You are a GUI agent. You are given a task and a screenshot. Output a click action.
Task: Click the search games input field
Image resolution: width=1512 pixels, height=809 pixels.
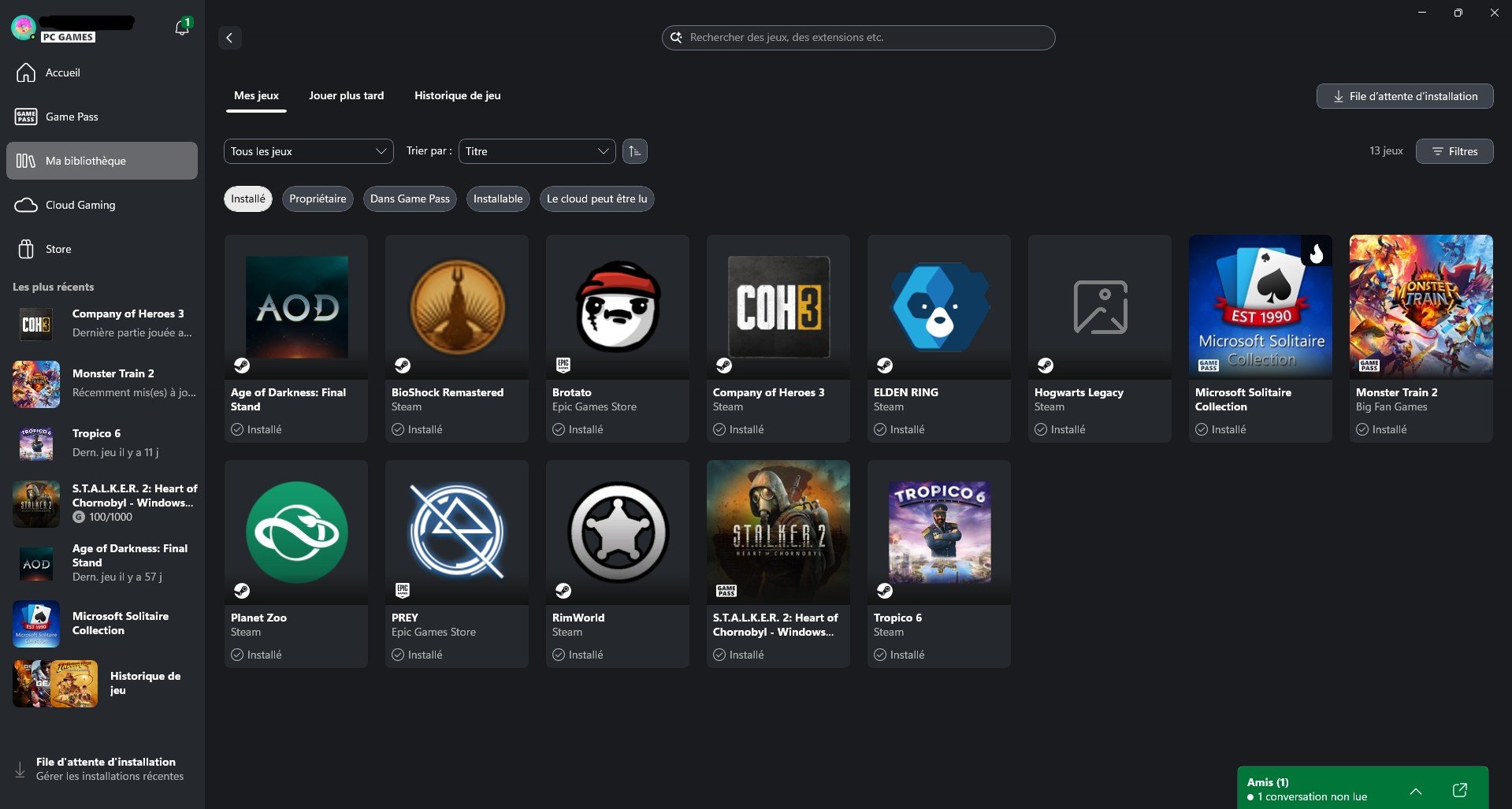[x=859, y=37]
